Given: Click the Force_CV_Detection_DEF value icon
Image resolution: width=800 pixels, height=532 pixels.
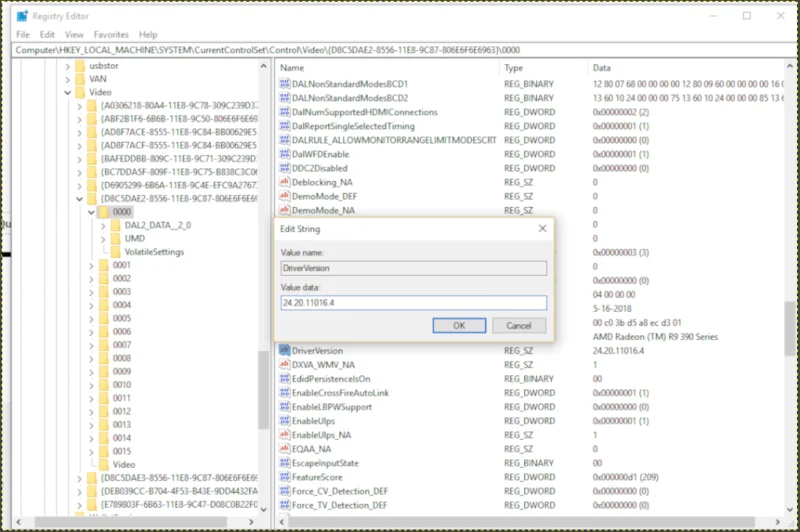Looking at the screenshot, I should tap(285, 491).
